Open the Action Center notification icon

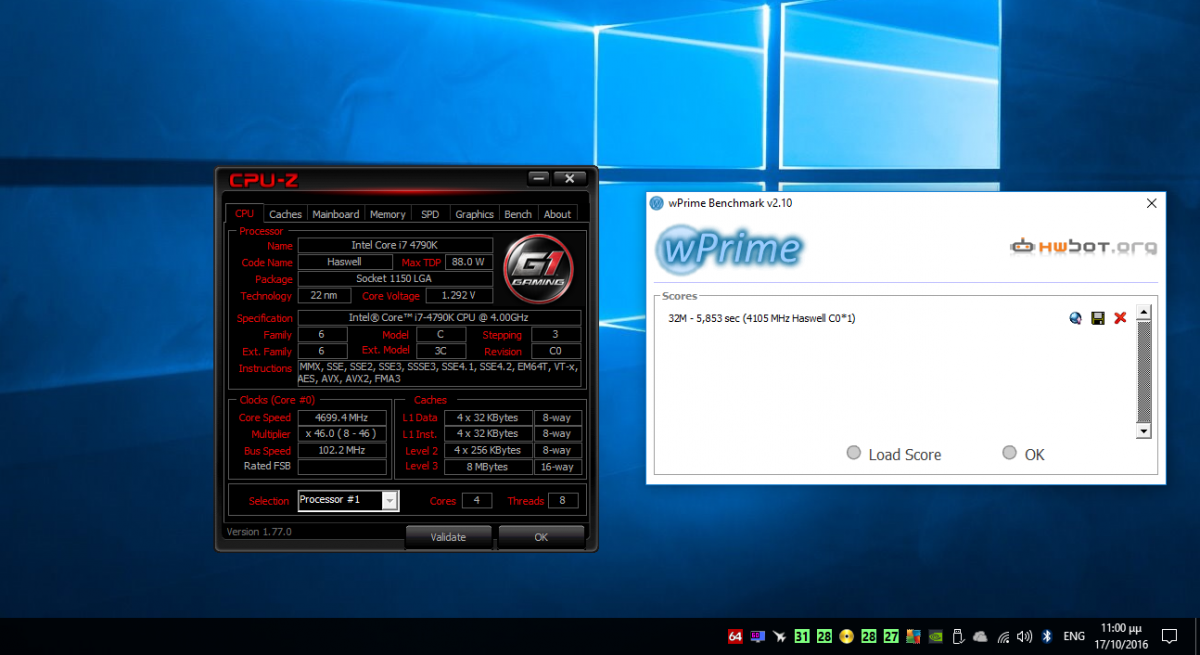(1169, 636)
